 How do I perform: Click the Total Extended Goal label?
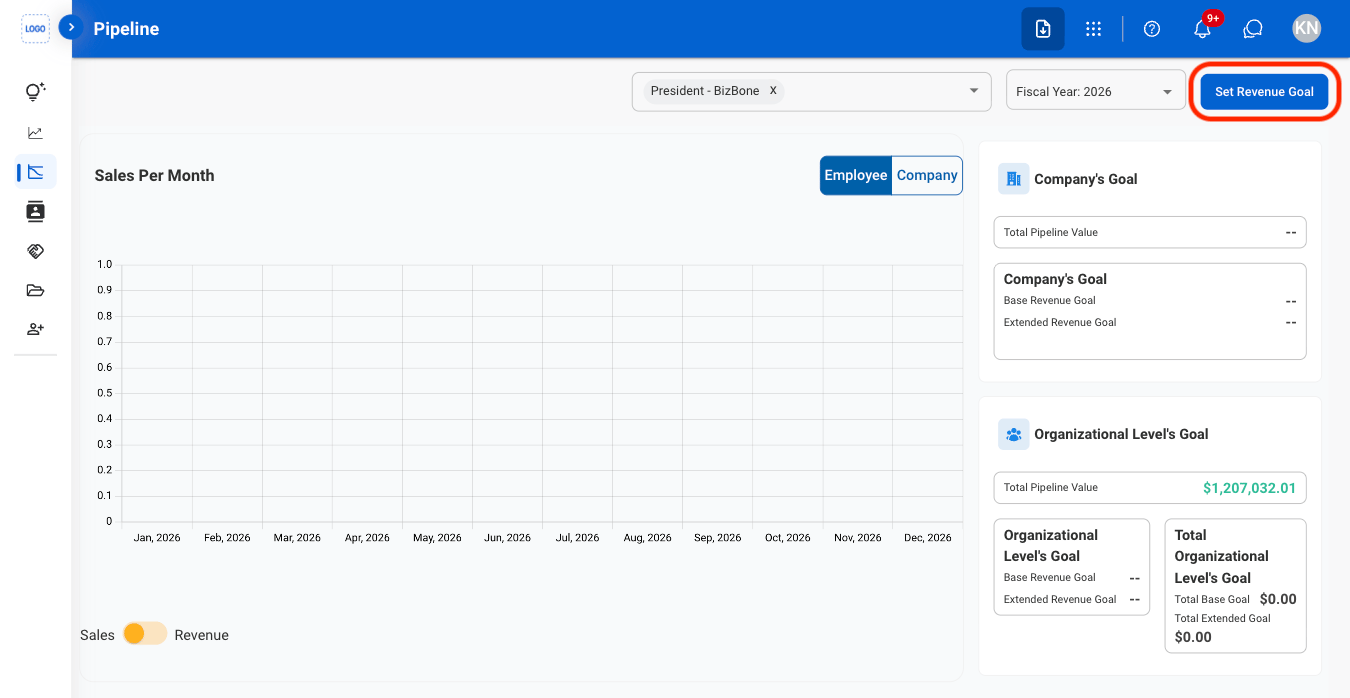point(1223,618)
